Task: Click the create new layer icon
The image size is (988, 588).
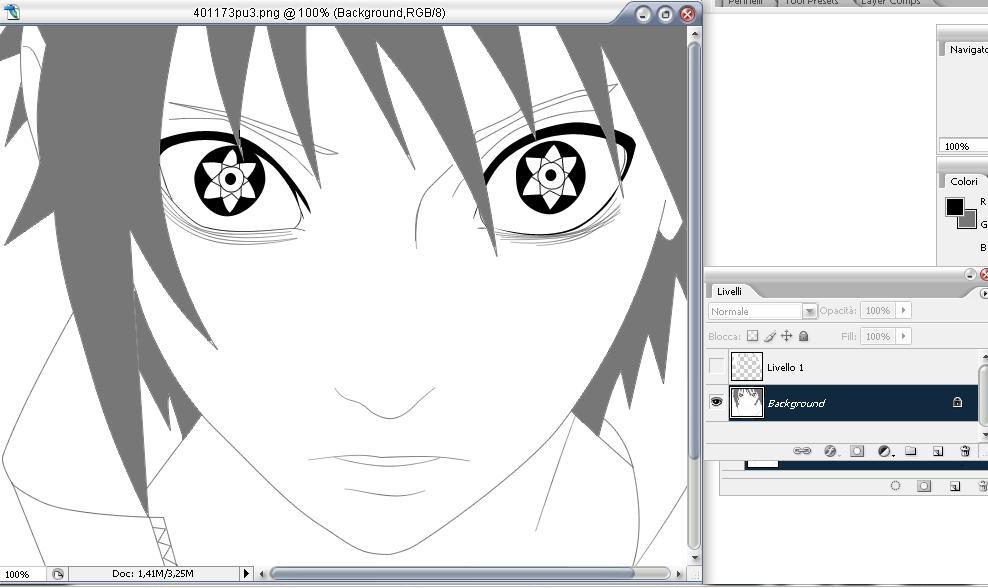Action: point(938,451)
